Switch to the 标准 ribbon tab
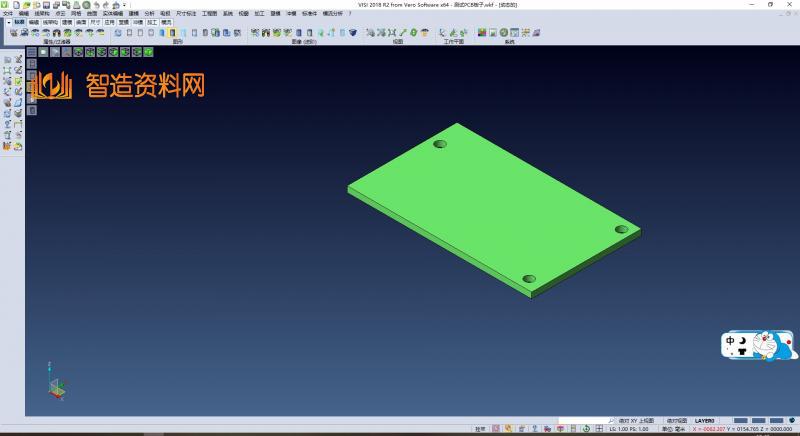The width and height of the screenshot is (800, 436). (x=19, y=21)
